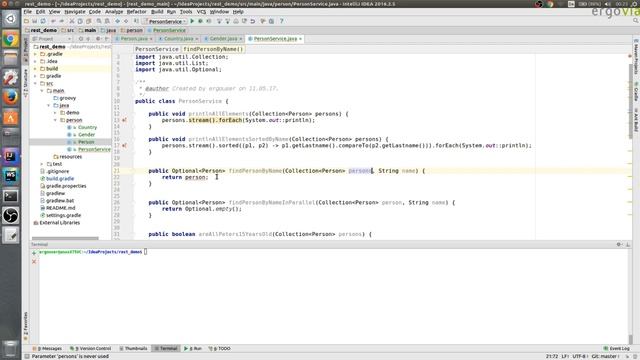Click gutter marker on line 17
This screenshot has height=360, width=640.
pos(124,145)
